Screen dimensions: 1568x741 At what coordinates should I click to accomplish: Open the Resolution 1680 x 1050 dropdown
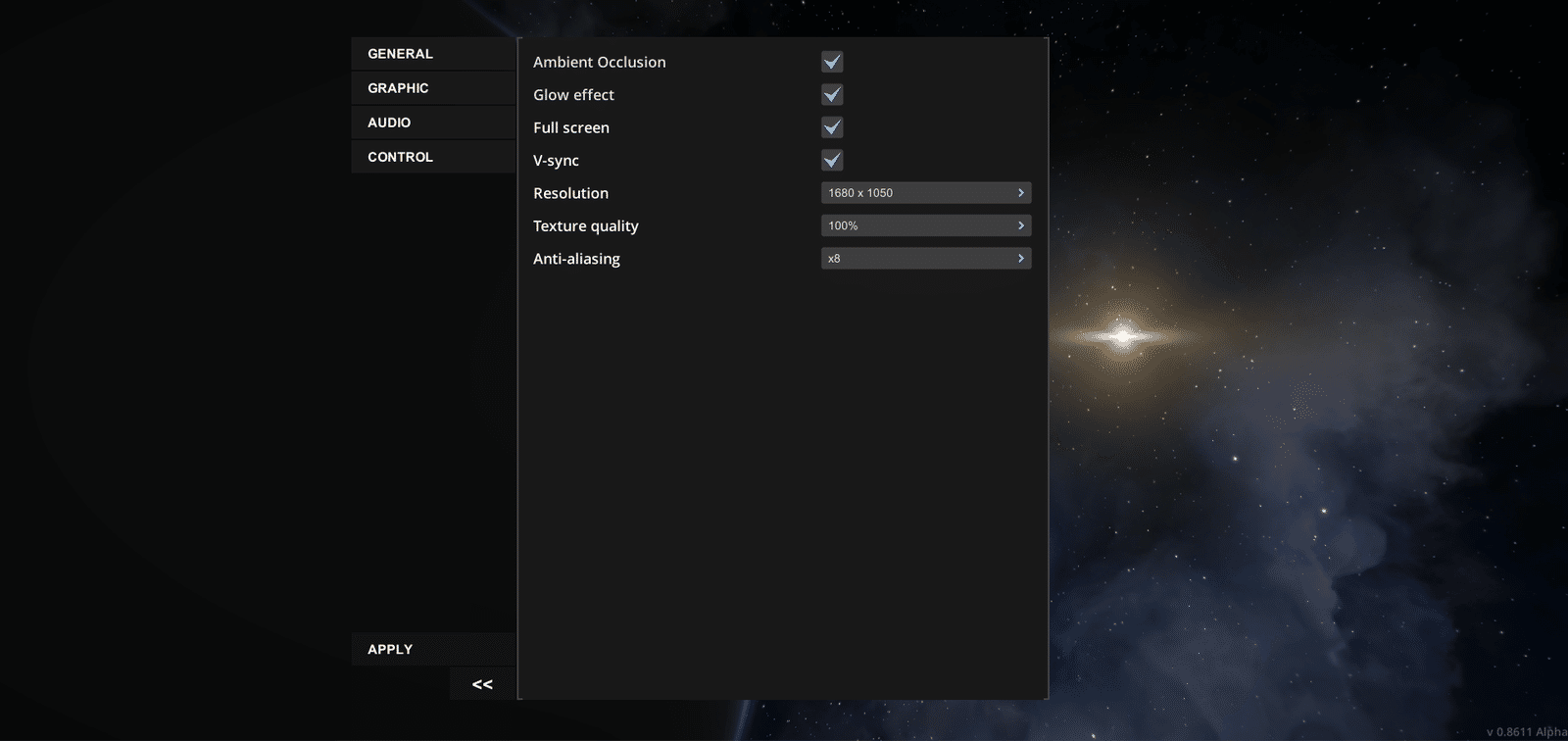coord(926,193)
